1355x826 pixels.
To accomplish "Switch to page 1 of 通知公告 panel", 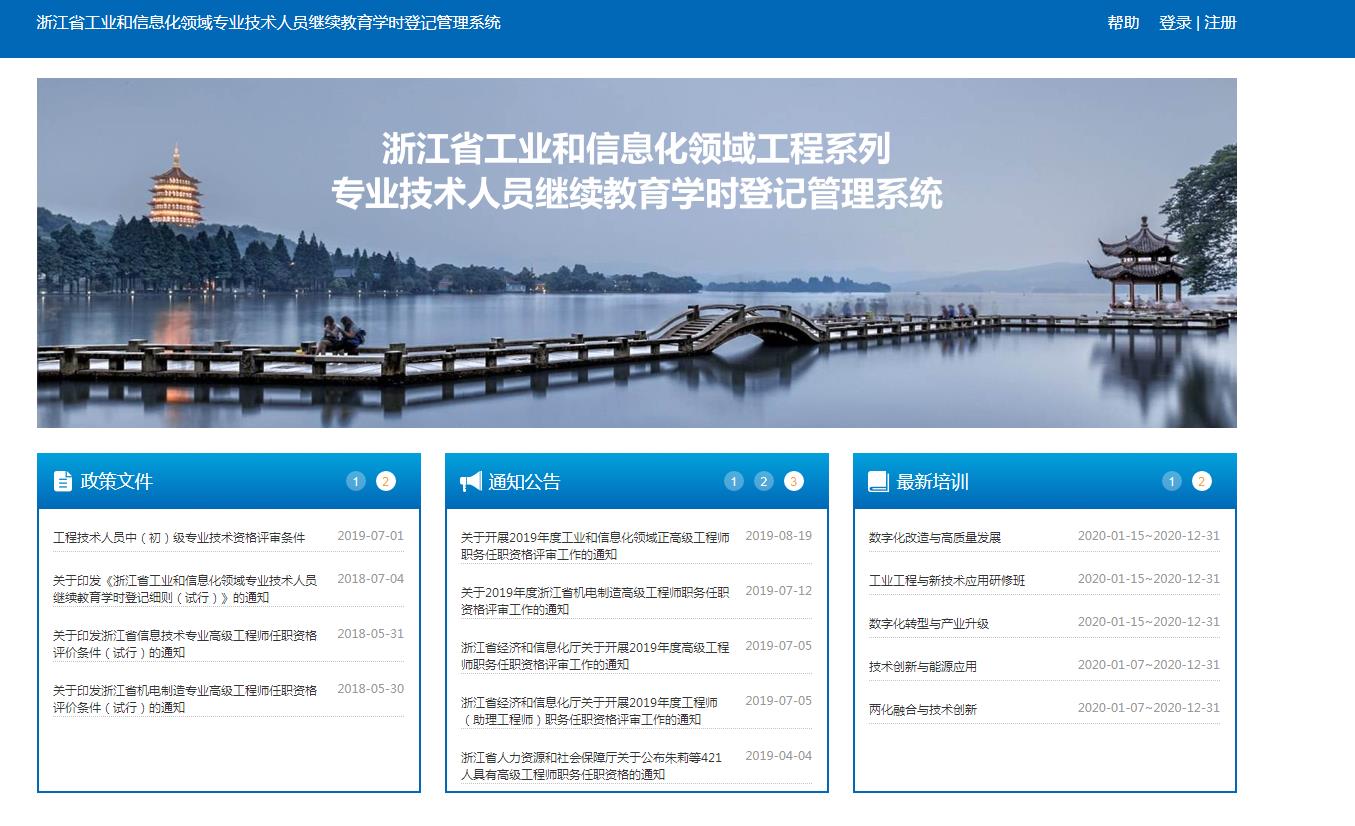I will click(734, 482).
